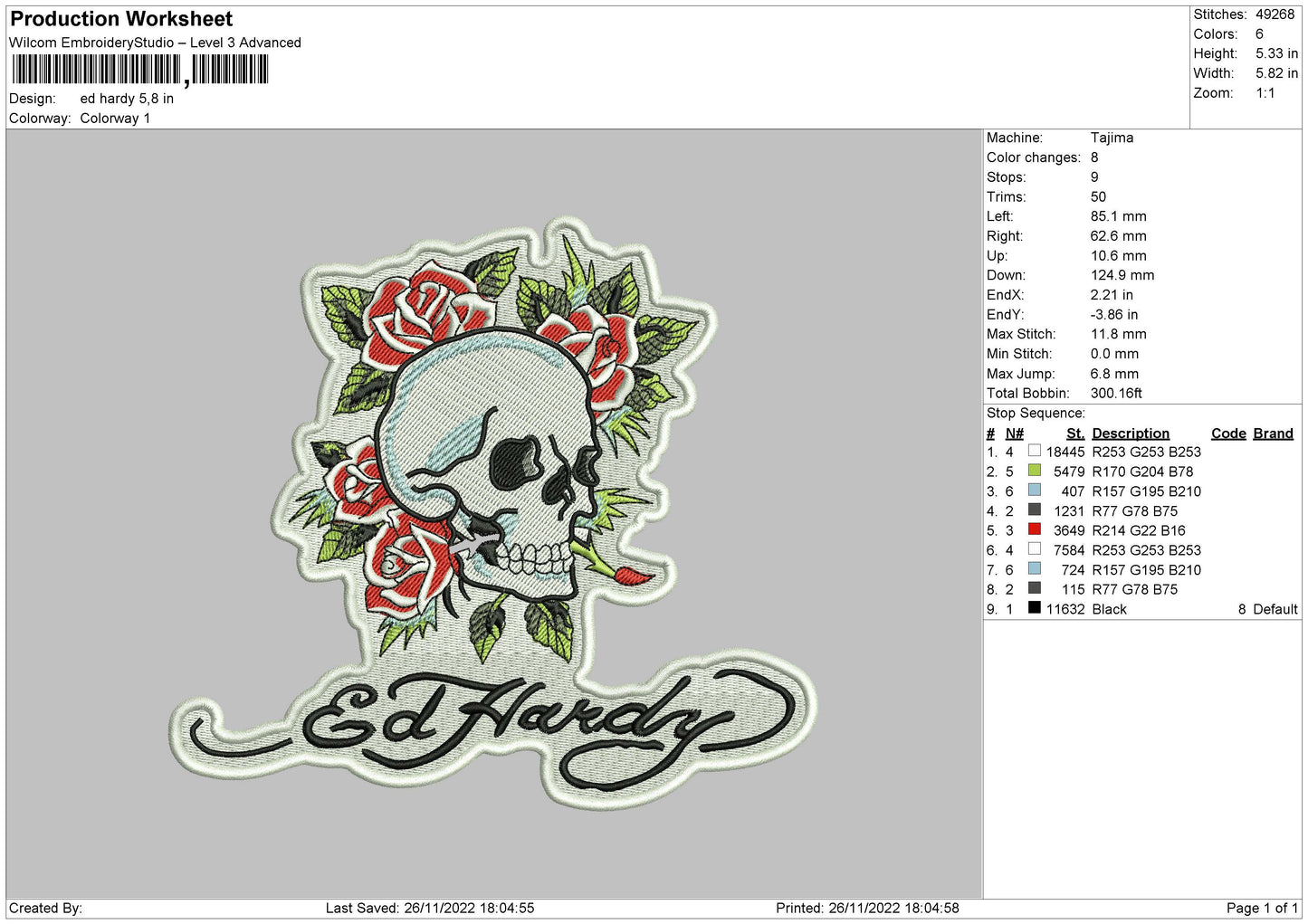Click description 'R170 G204 B78'
Viewport: 1308px width, 924px height.
[1142, 472]
